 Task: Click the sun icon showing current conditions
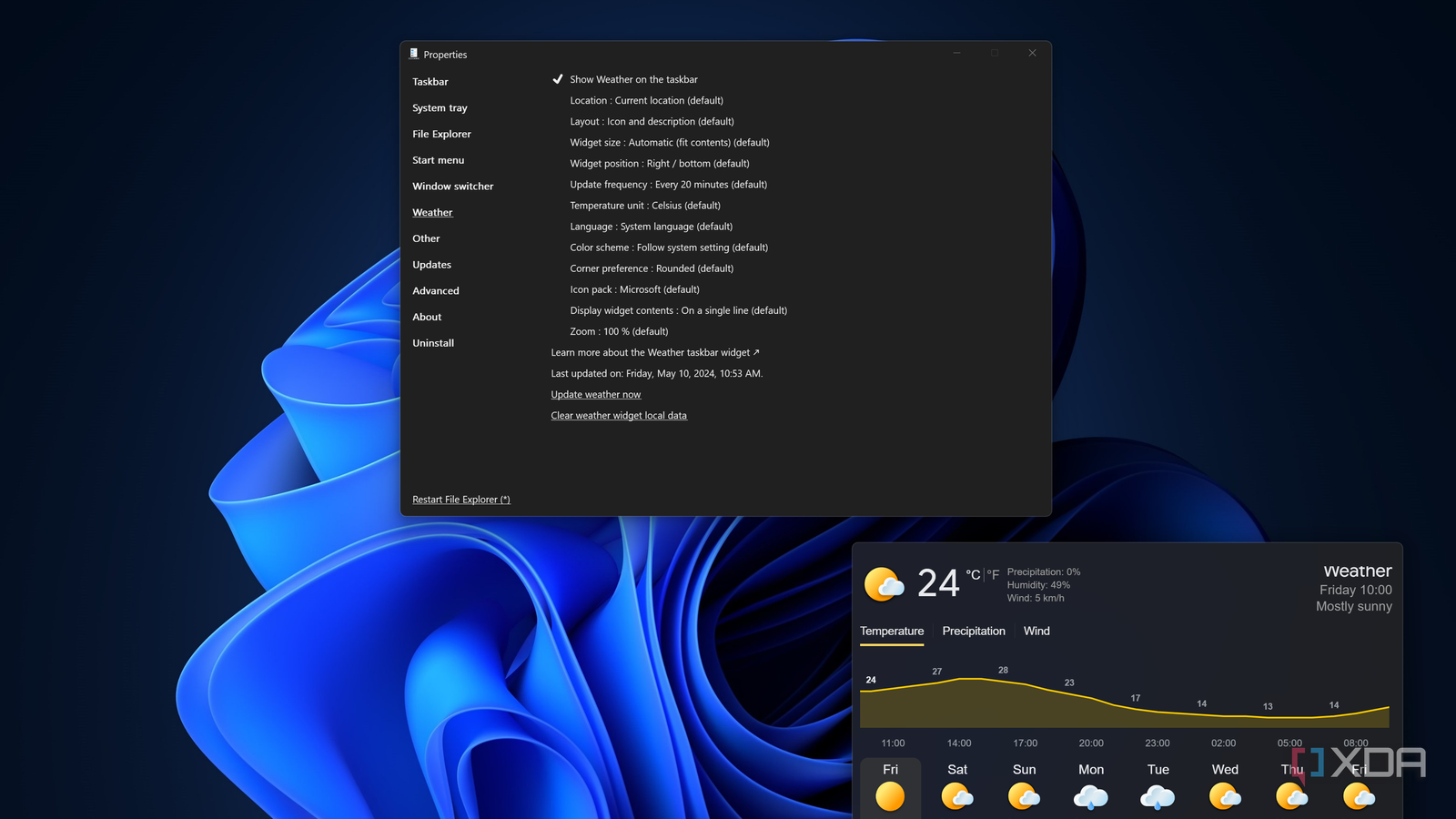pyautogui.click(x=885, y=583)
